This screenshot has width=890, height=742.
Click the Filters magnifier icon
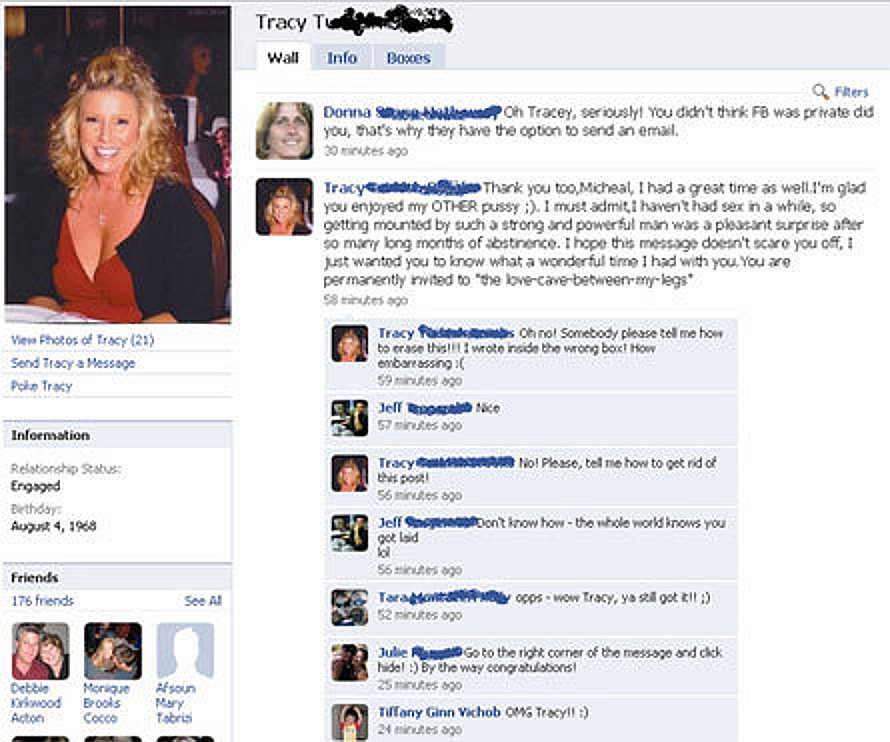click(820, 91)
